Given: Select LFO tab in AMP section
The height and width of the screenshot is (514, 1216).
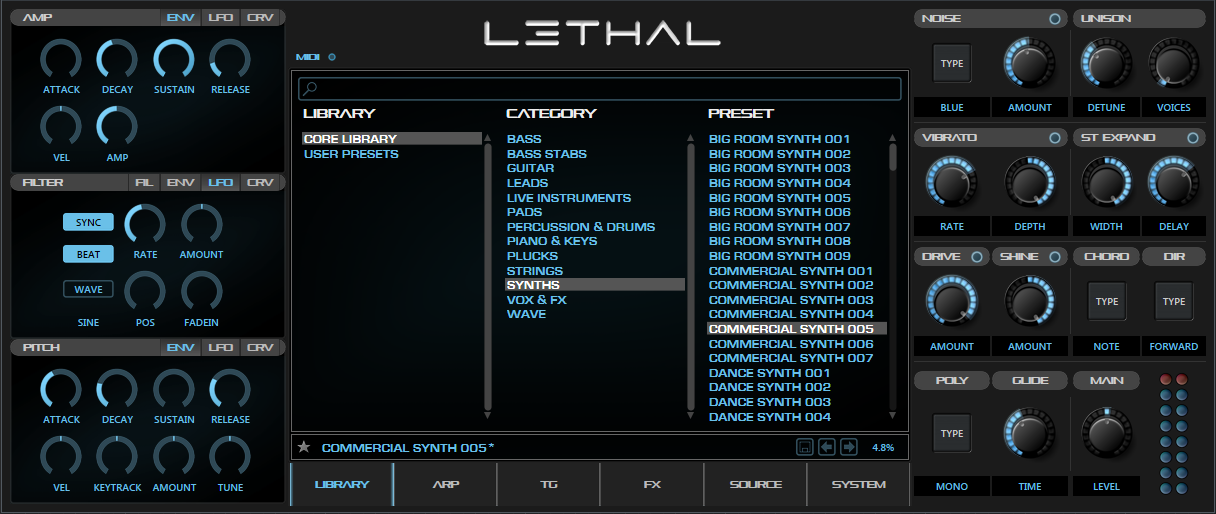Looking at the screenshot, I should (220, 18).
